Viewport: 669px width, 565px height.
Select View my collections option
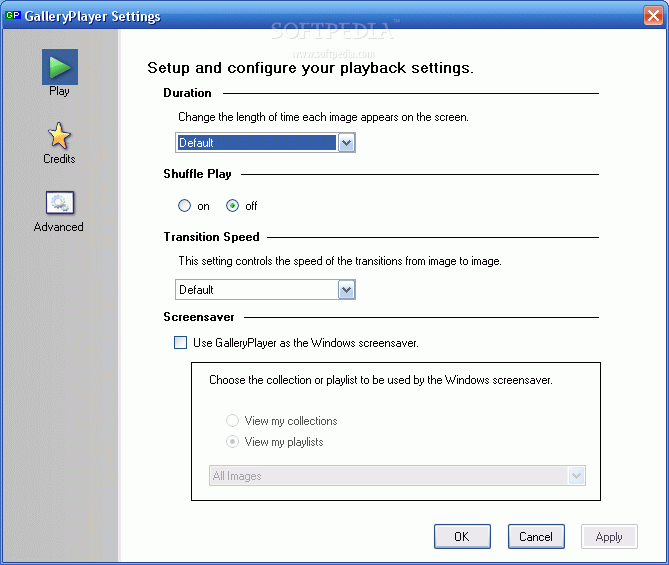[232, 421]
